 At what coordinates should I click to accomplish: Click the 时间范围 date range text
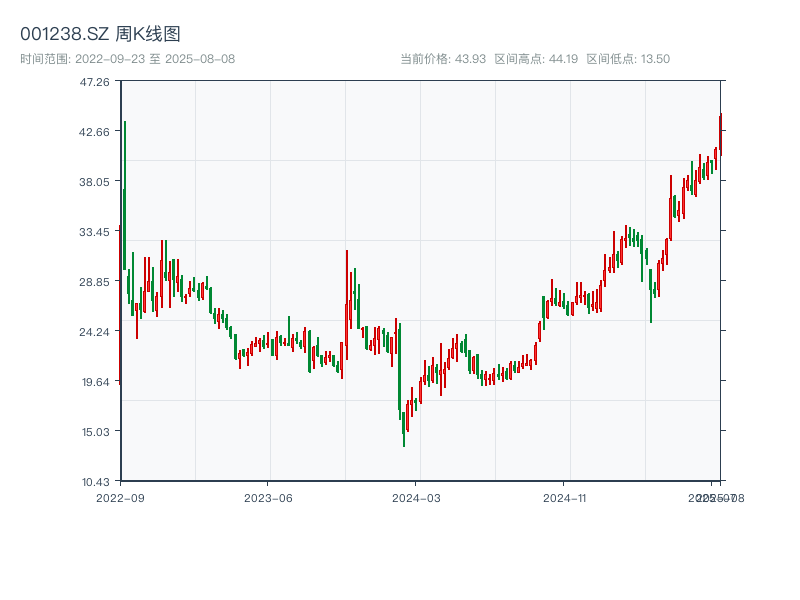[128, 59]
